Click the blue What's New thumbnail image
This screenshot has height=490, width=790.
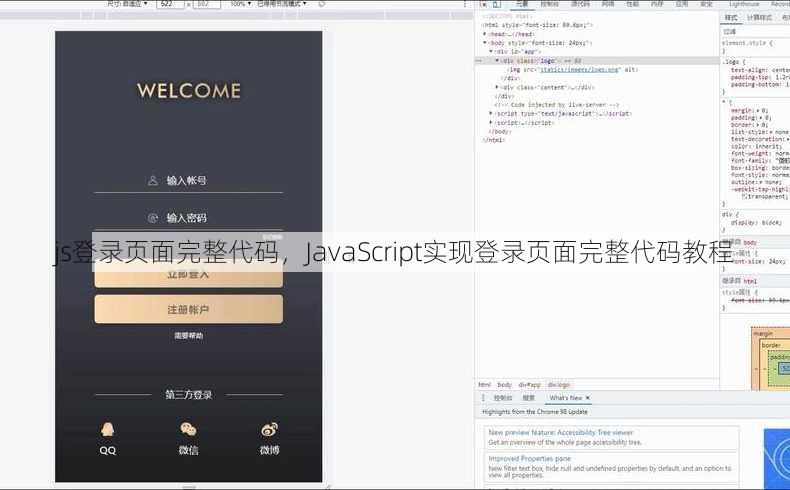[x=776, y=458]
